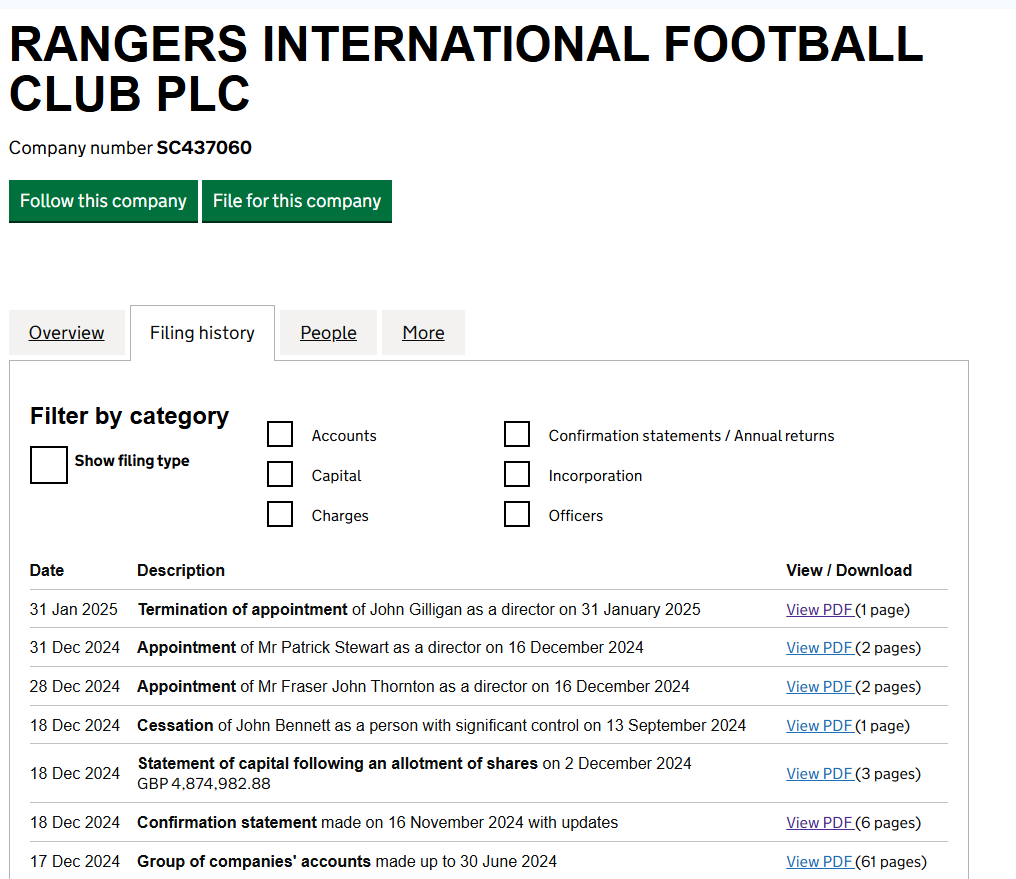This screenshot has width=1016, height=879.
Task: Check the Officers filter checkbox
Action: tap(517, 514)
